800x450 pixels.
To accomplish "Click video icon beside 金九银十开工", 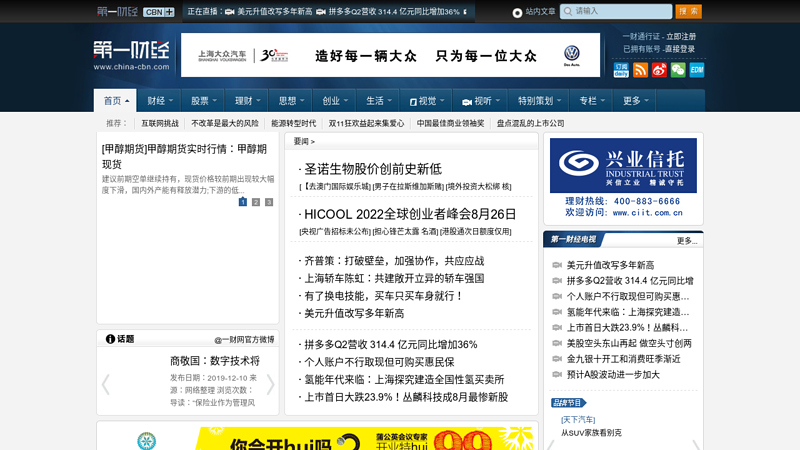I will pyautogui.click(x=557, y=359).
